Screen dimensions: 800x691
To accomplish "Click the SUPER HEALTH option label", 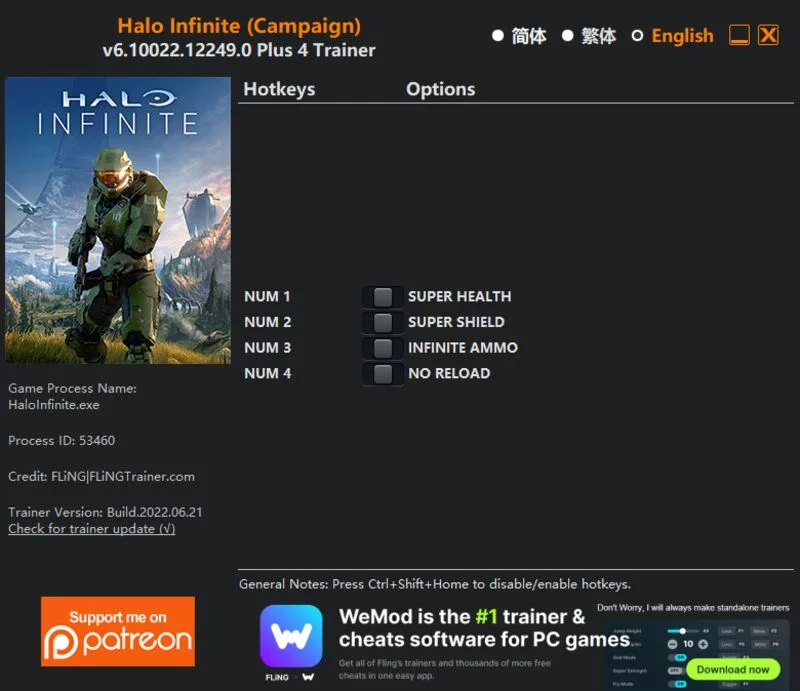I will coord(460,297).
